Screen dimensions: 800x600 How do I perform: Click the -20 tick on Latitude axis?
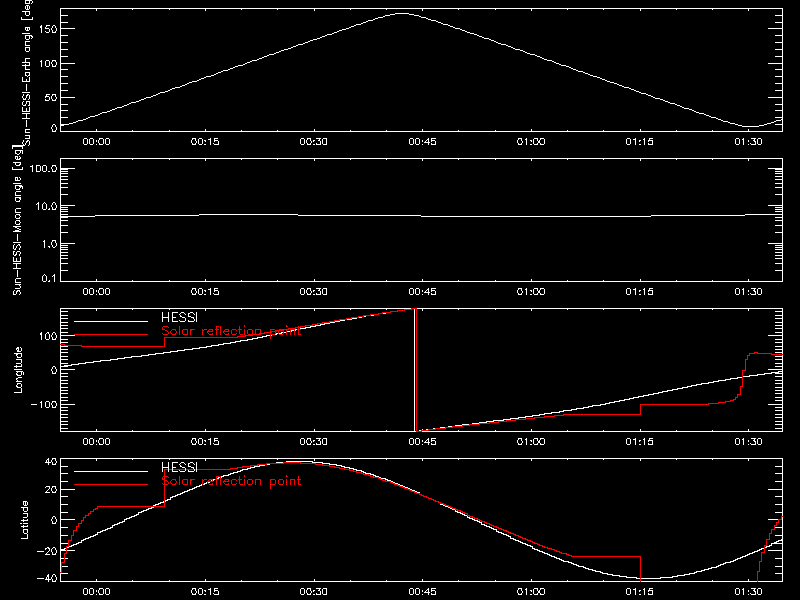pyautogui.click(x=47, y=551)
